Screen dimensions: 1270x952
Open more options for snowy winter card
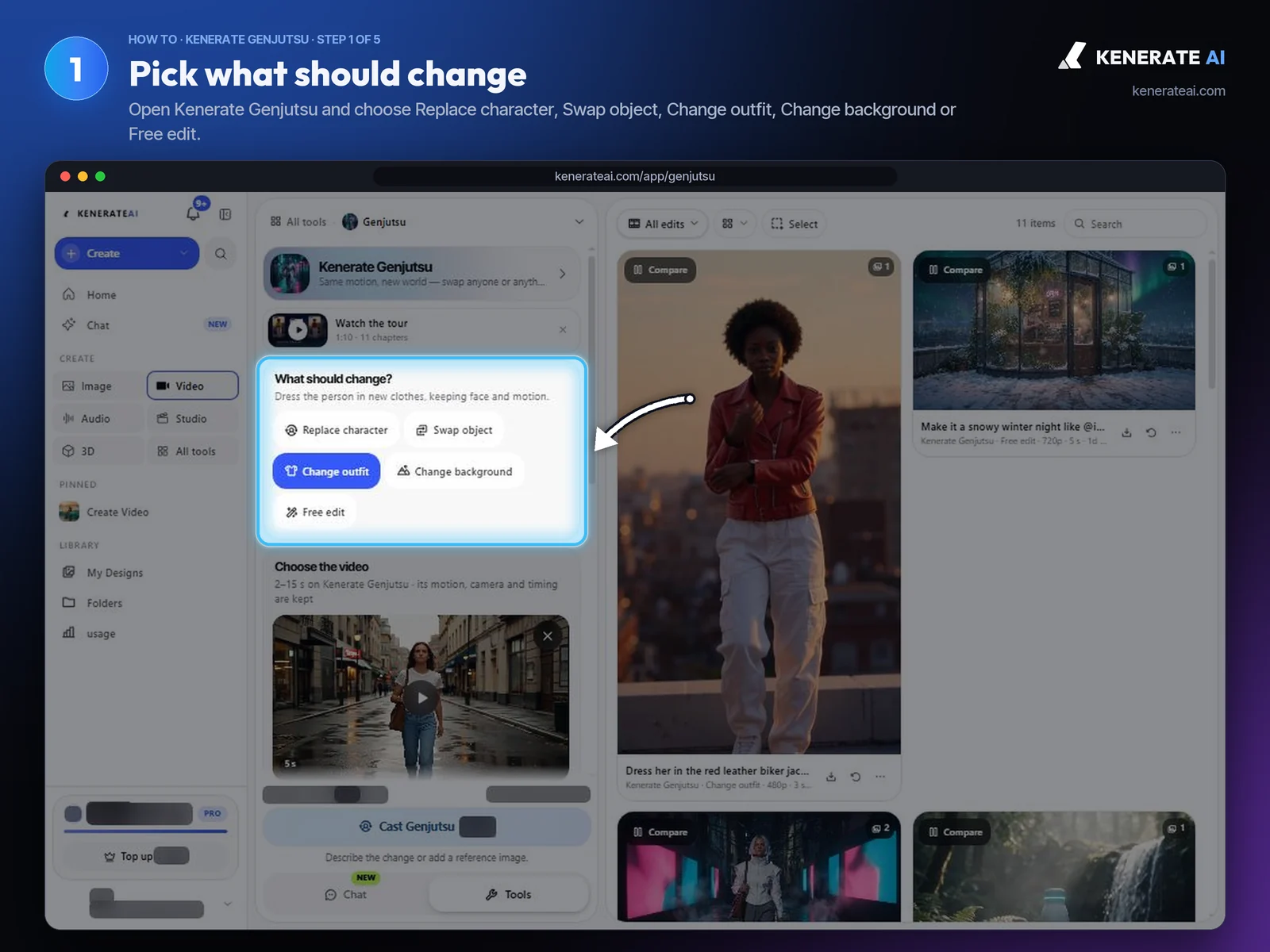click(x=1176, y=432)
